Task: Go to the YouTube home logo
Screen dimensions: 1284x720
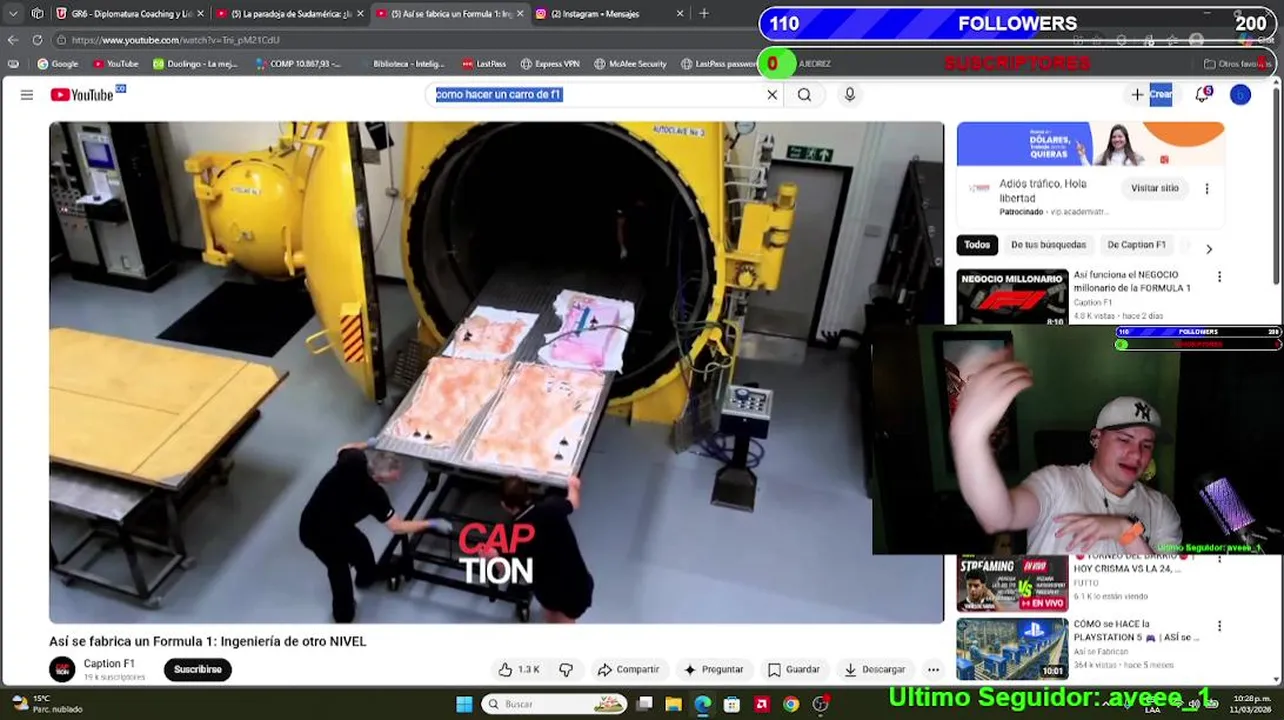Action: pos(83,94)
